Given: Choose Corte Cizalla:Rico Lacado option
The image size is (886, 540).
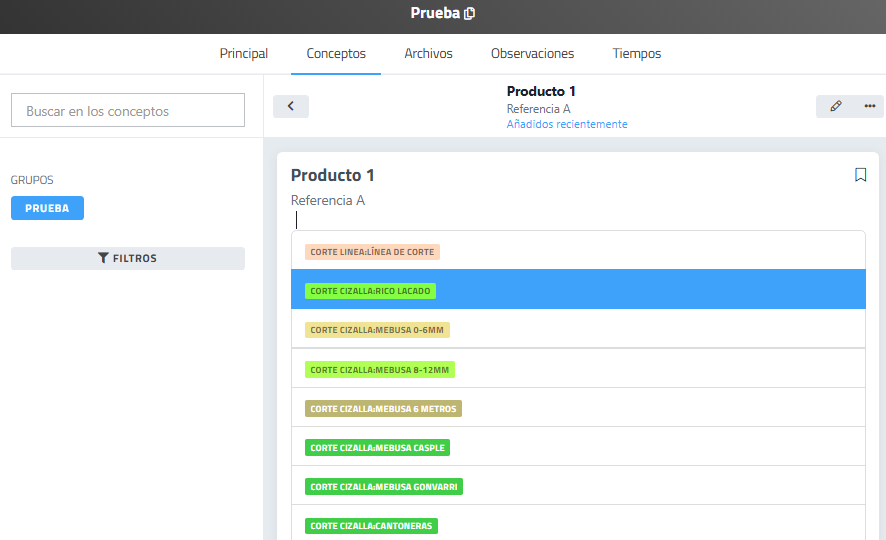Looking at the screenshot, I should click(x=370, y=291).
